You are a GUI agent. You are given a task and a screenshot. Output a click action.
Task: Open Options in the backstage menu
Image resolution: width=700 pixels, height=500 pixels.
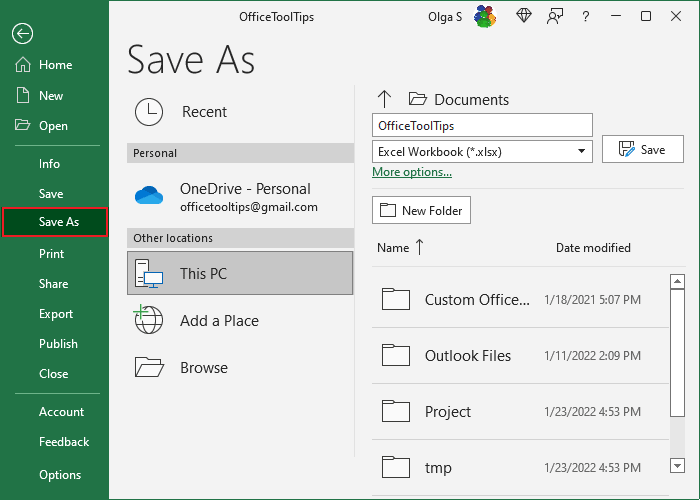click(x=60, y=475)
